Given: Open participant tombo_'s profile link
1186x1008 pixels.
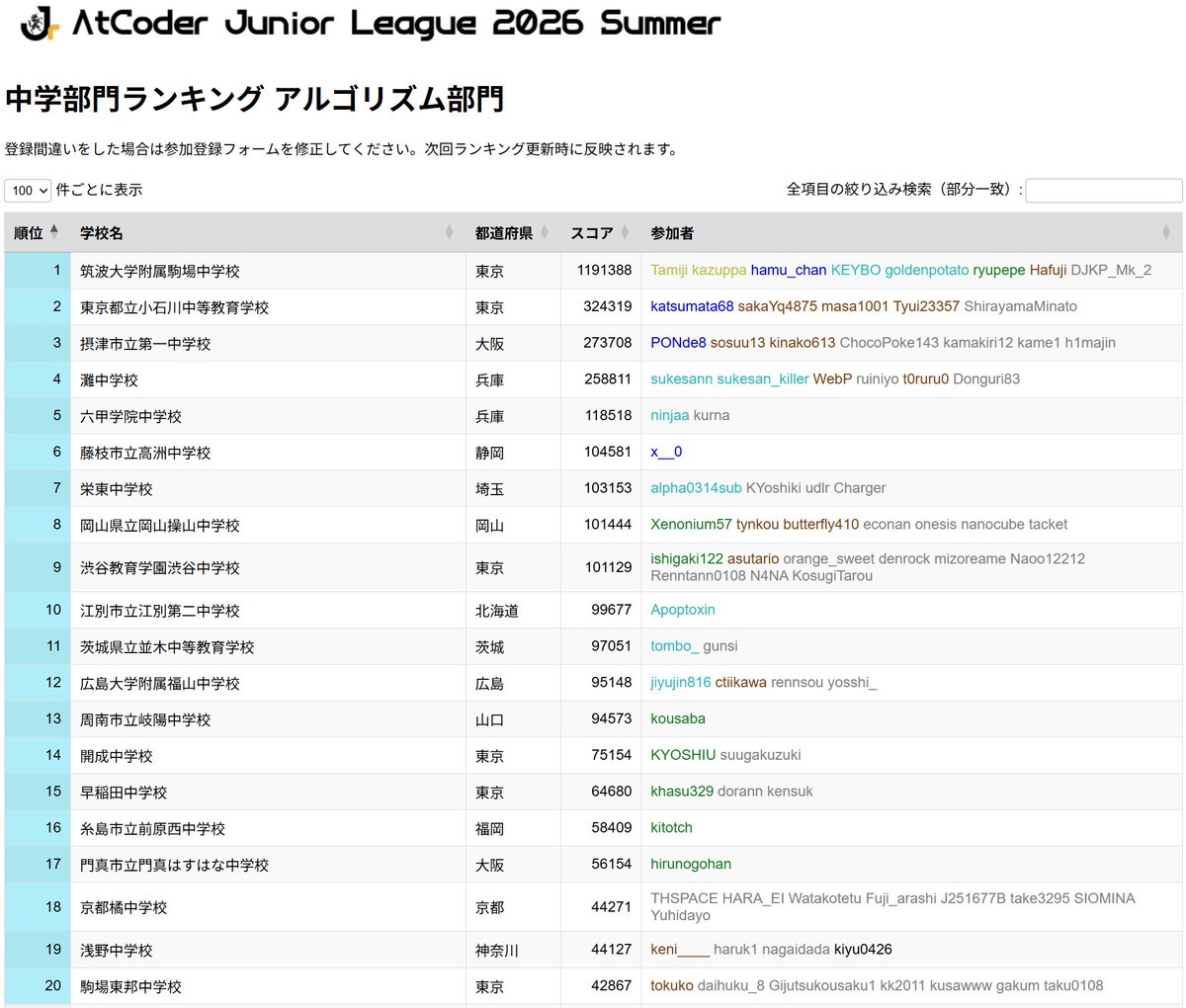Looking at the screenshot, I should (675, 646).
